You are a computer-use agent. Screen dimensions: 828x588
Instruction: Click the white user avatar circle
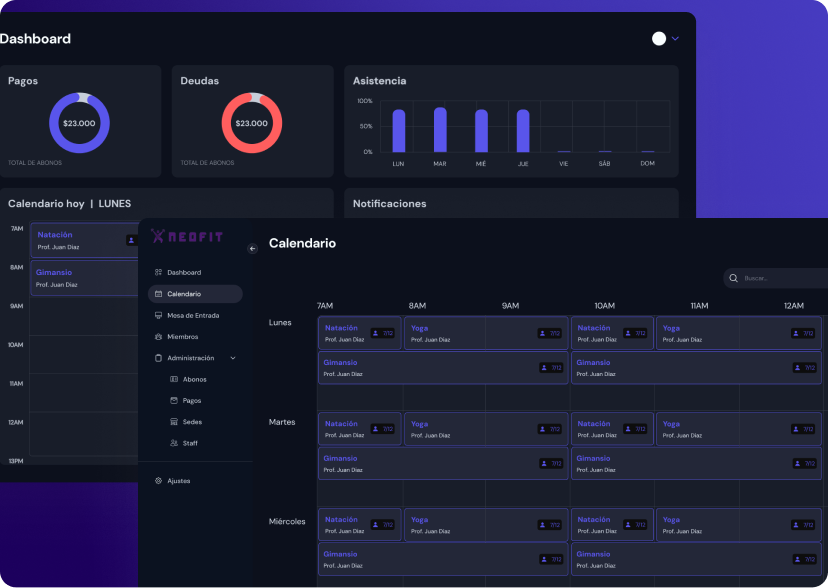pos(659,39)
